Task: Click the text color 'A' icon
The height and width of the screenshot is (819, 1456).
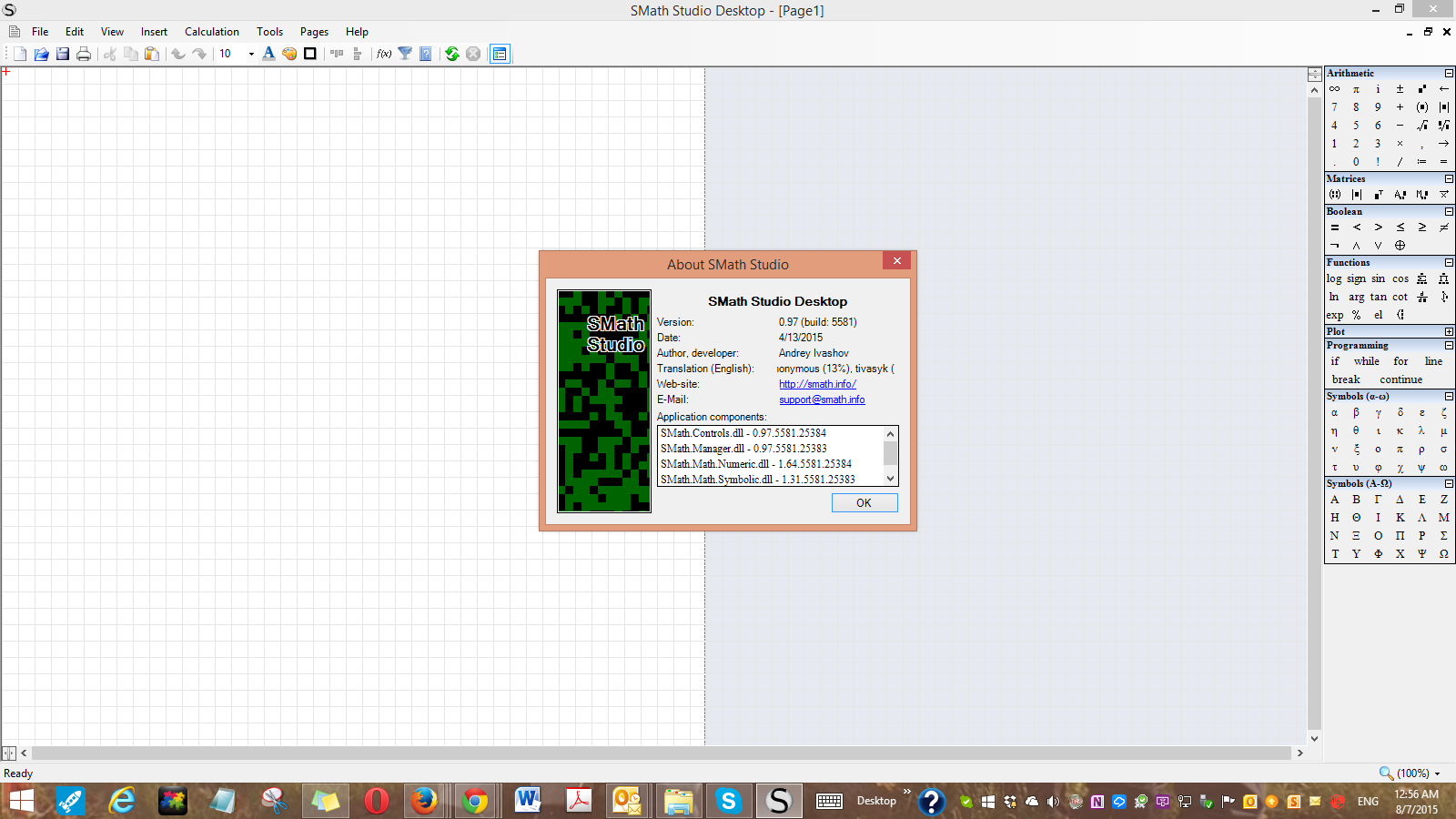Action: (x=268, y=54)
